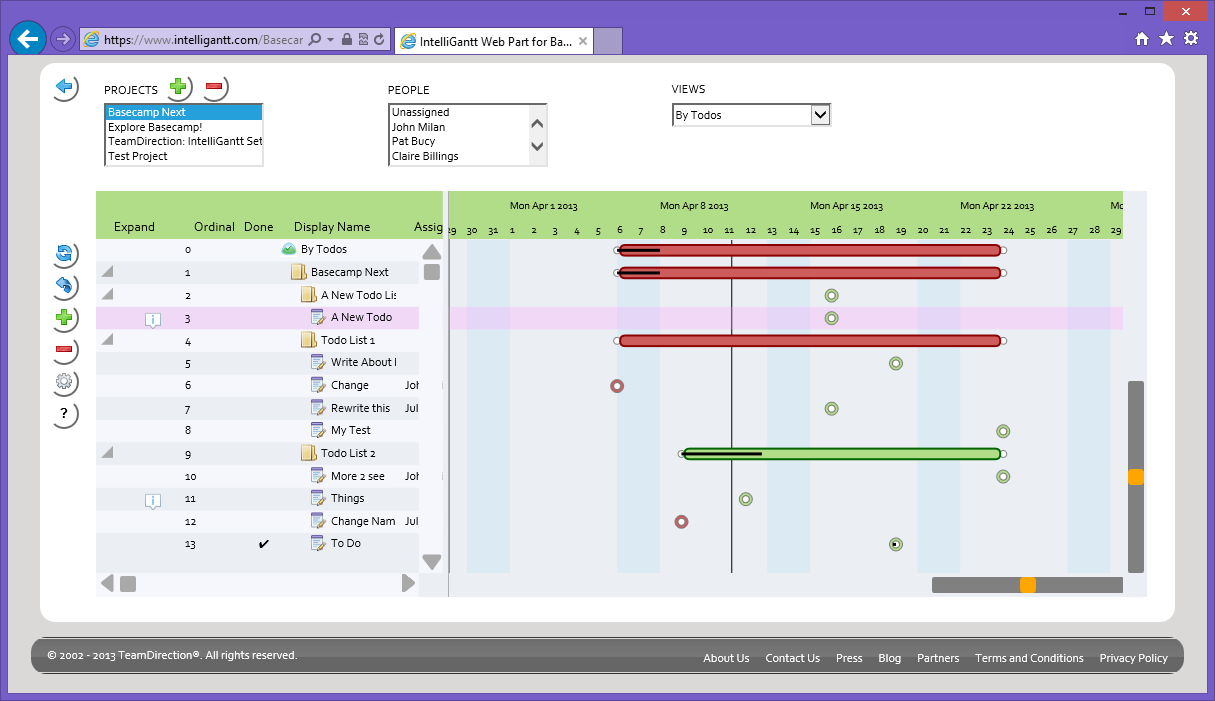The image size is (1215, 701).
Task: Collapse the A New Todo List row
Action: coord(108,294)
